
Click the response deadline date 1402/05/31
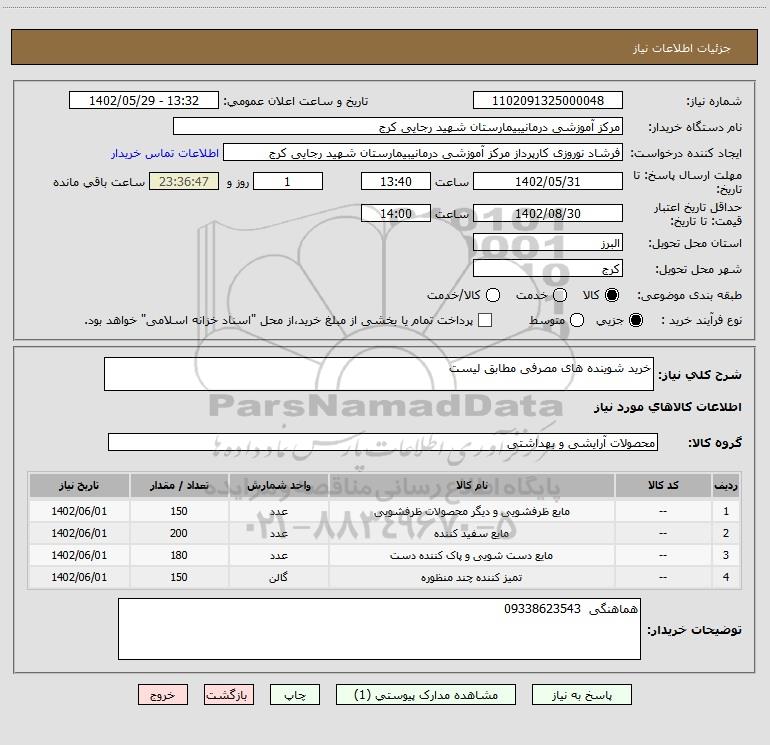coord(548,182)
